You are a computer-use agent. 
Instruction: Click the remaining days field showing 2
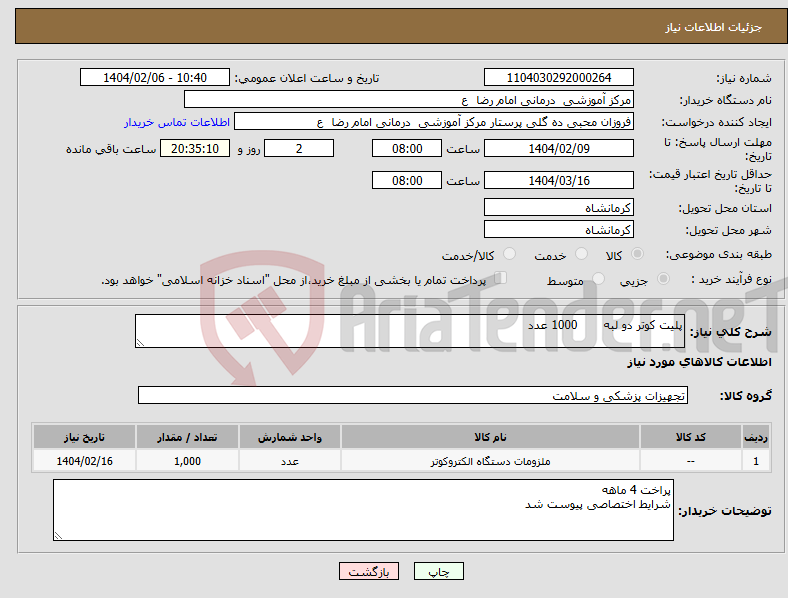(299, 149)
